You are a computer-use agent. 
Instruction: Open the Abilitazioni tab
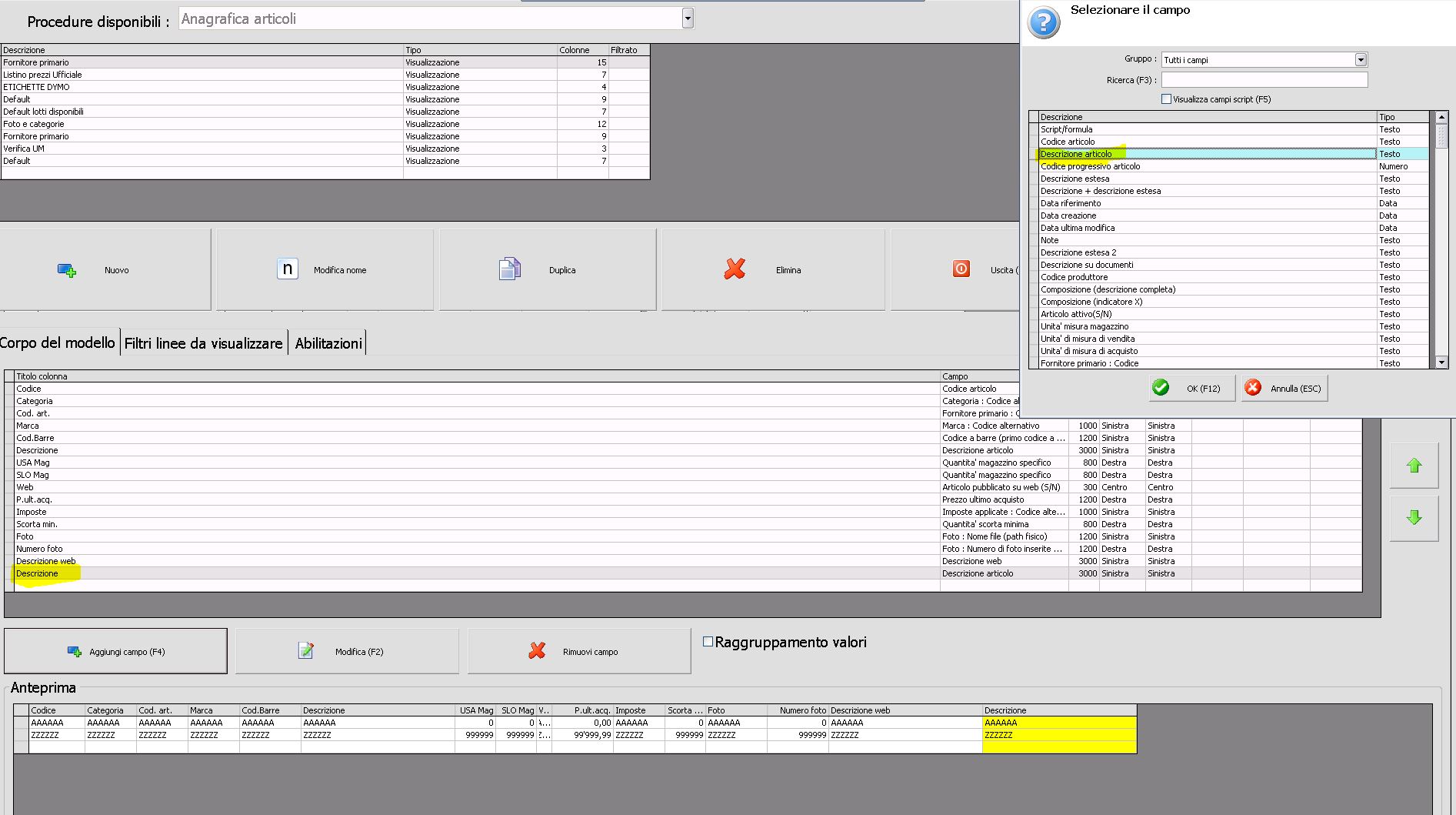pos(328,343)
